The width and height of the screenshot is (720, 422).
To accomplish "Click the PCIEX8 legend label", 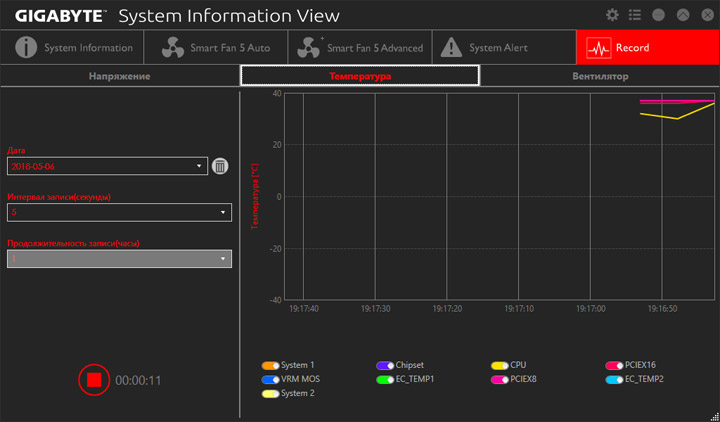I will tap(523, 379).
